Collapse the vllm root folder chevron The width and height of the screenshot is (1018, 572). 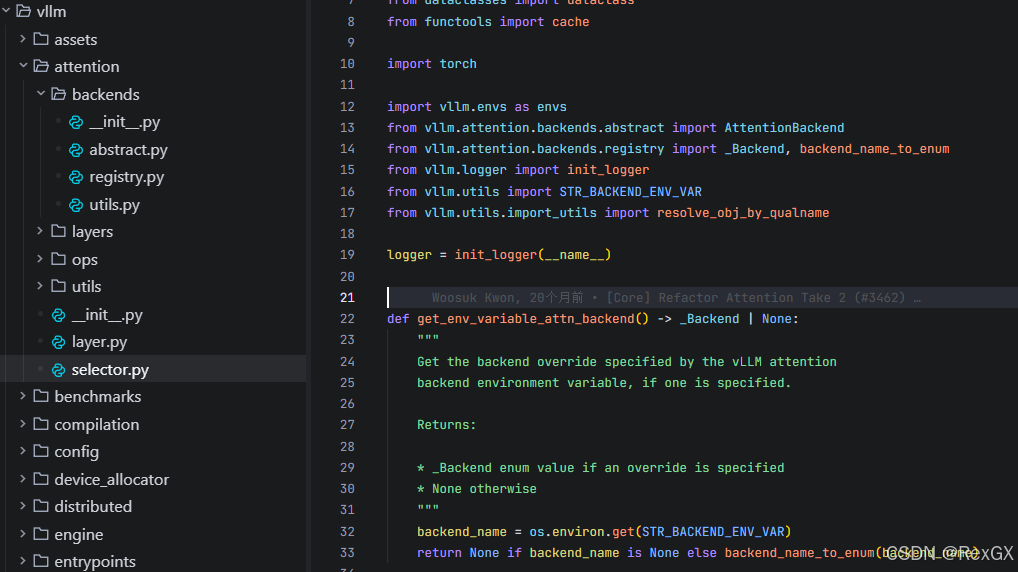[6, 11]
